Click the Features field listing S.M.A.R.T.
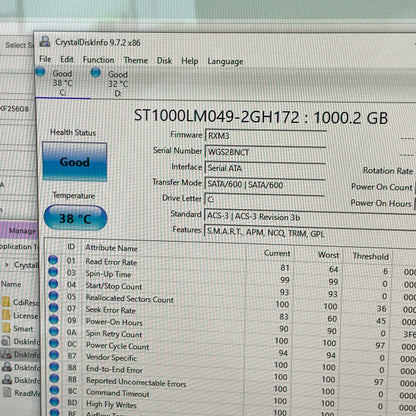416x416 pixels. 310,233
